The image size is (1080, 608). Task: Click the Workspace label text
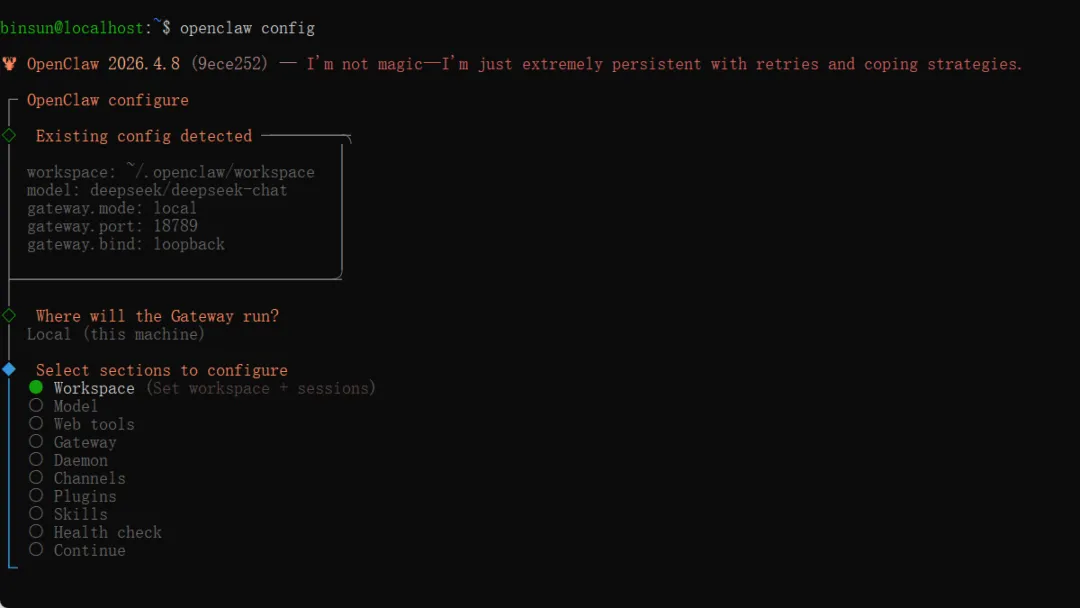click(x=94, y=388)
